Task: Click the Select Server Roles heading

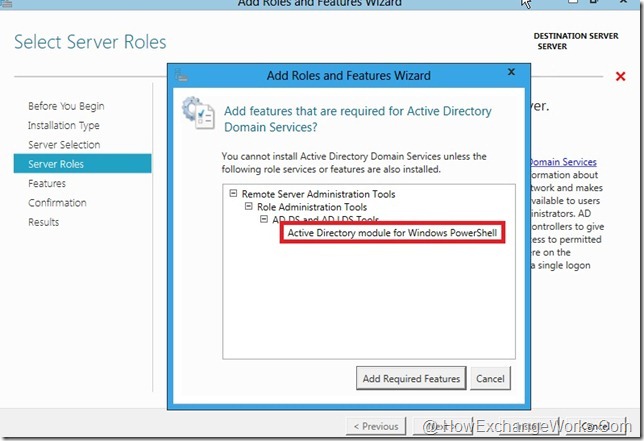Action: point(90,42)
